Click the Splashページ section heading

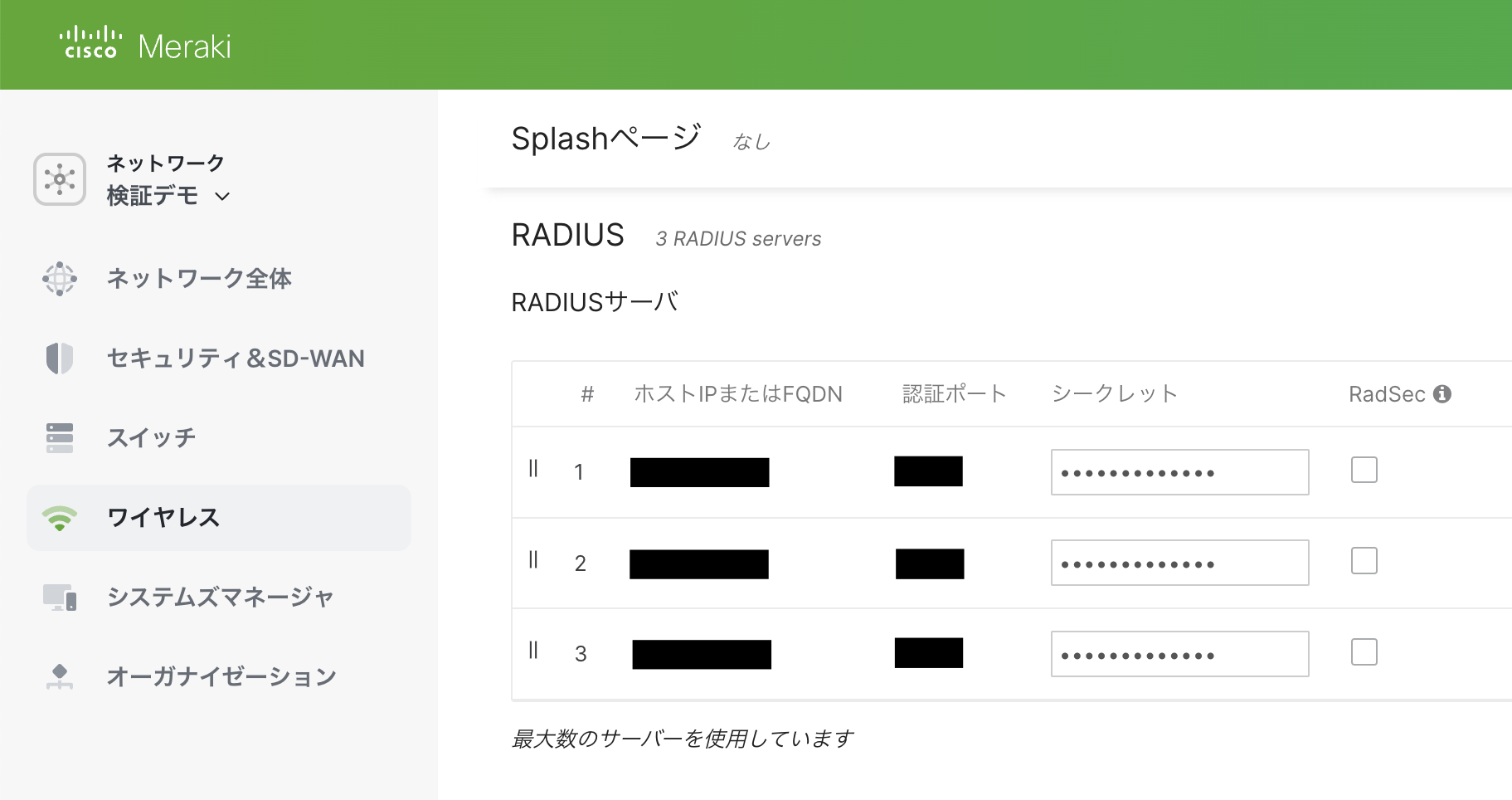tap(606, 139)
